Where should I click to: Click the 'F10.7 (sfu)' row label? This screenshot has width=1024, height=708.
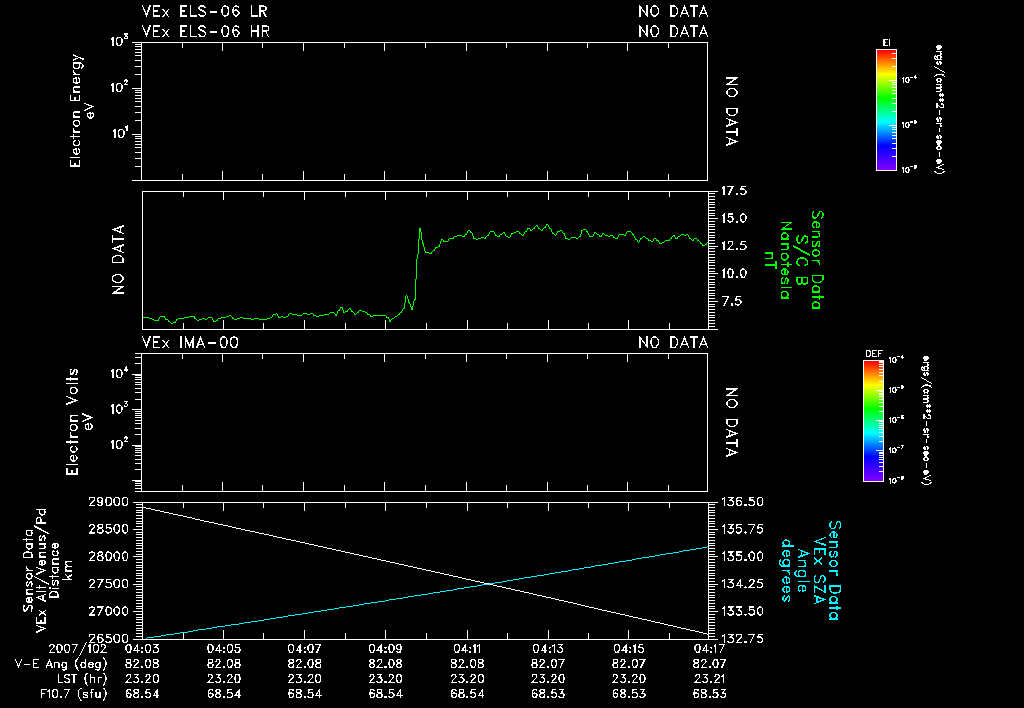coord(73,694)
